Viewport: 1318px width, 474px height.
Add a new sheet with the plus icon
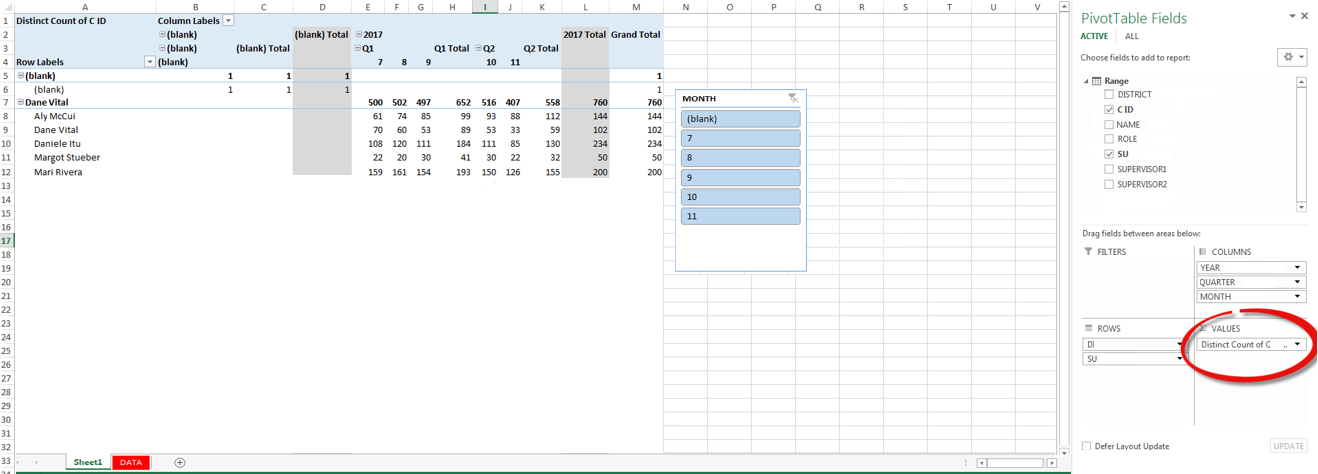pos(180,462)
